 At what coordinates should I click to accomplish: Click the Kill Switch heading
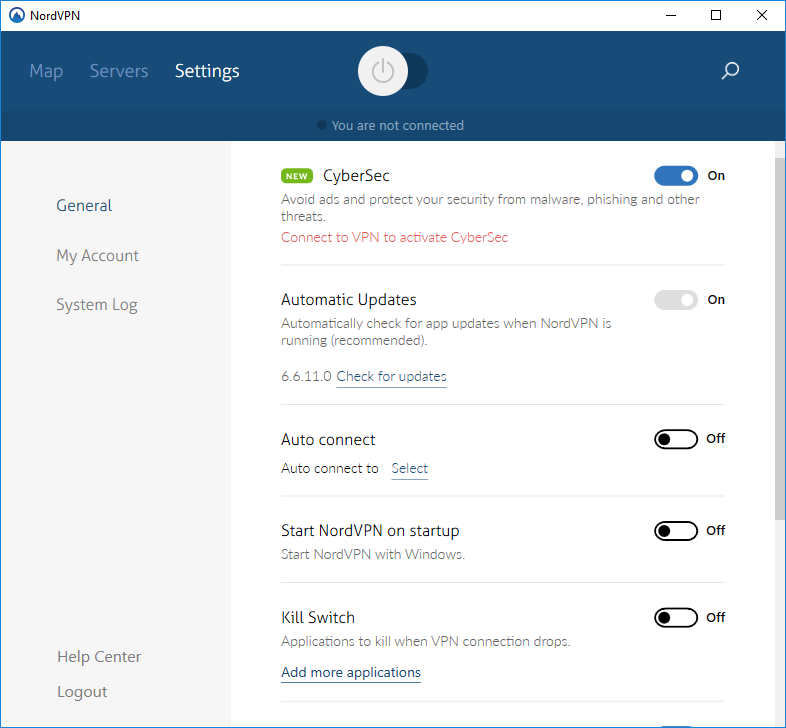point(318,618)
